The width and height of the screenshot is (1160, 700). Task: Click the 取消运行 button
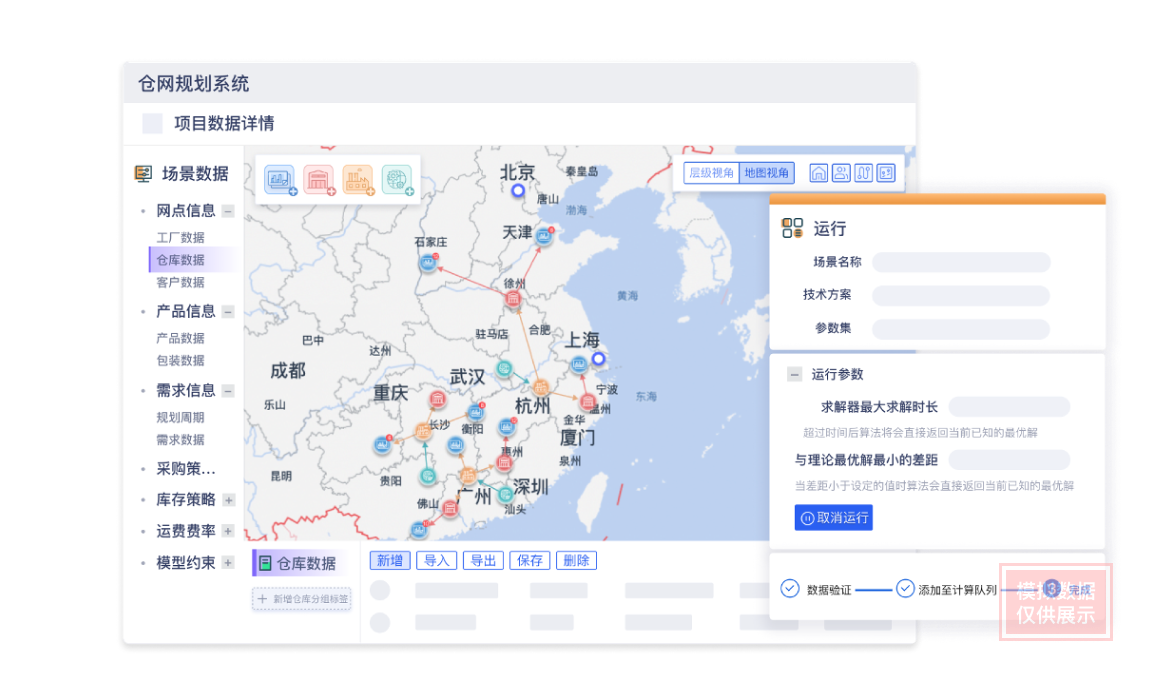click(x=833, y=518)
